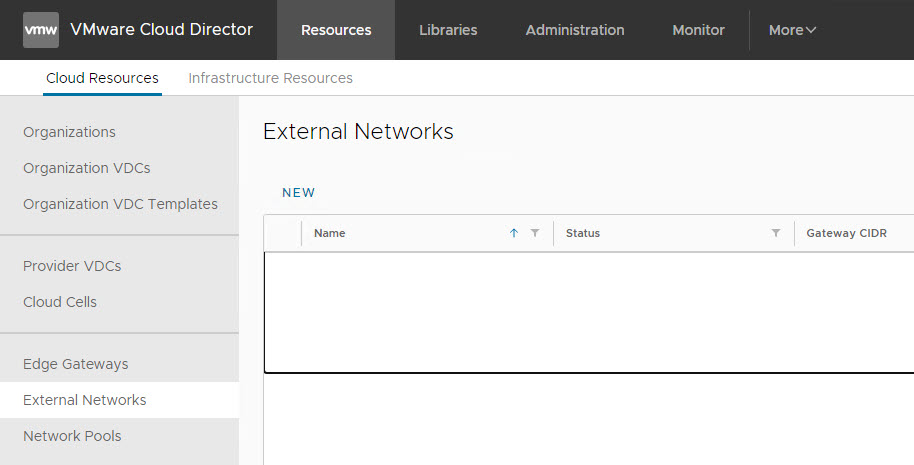Go to the Administration menu
914x465 pixels.
(x=575, y=30)
